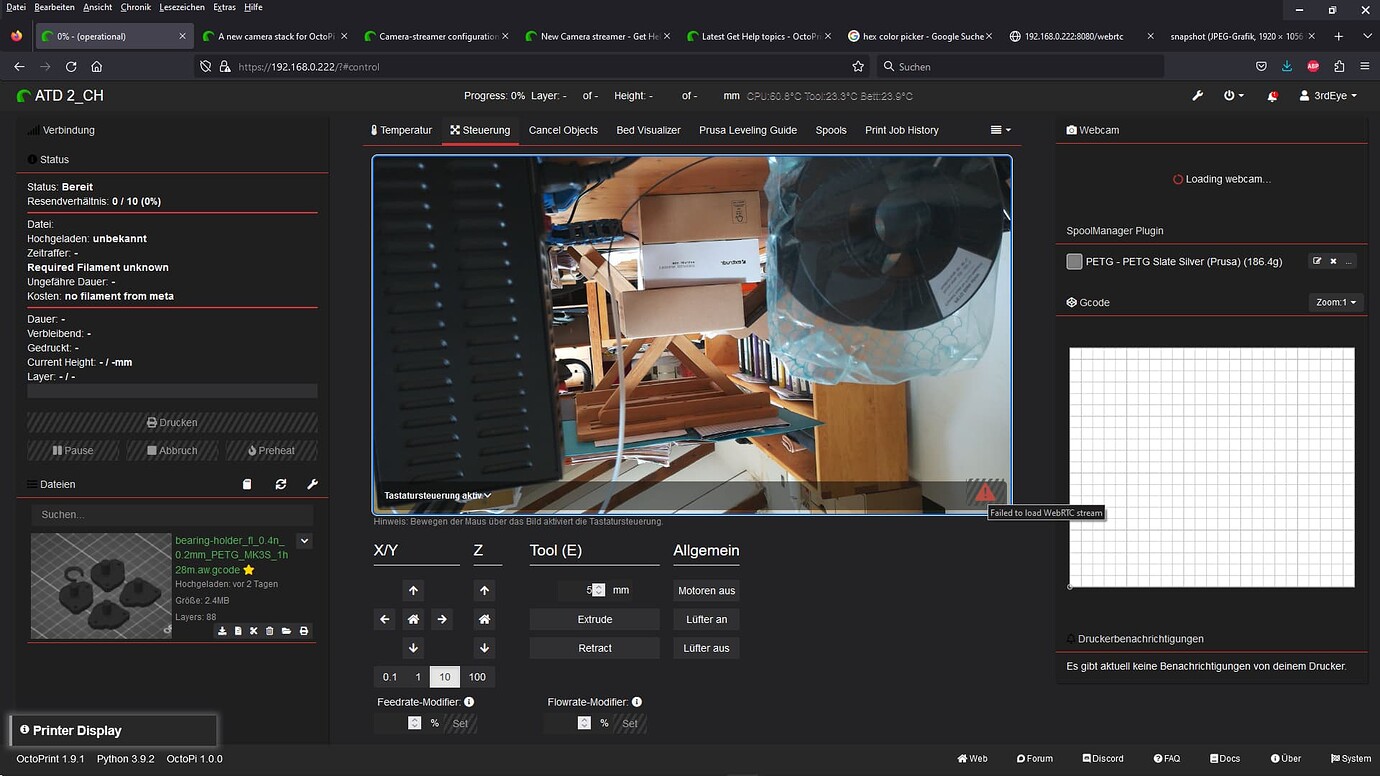
Task: Open the 3rdEye user menu
Action: [x=1323, y=96]
